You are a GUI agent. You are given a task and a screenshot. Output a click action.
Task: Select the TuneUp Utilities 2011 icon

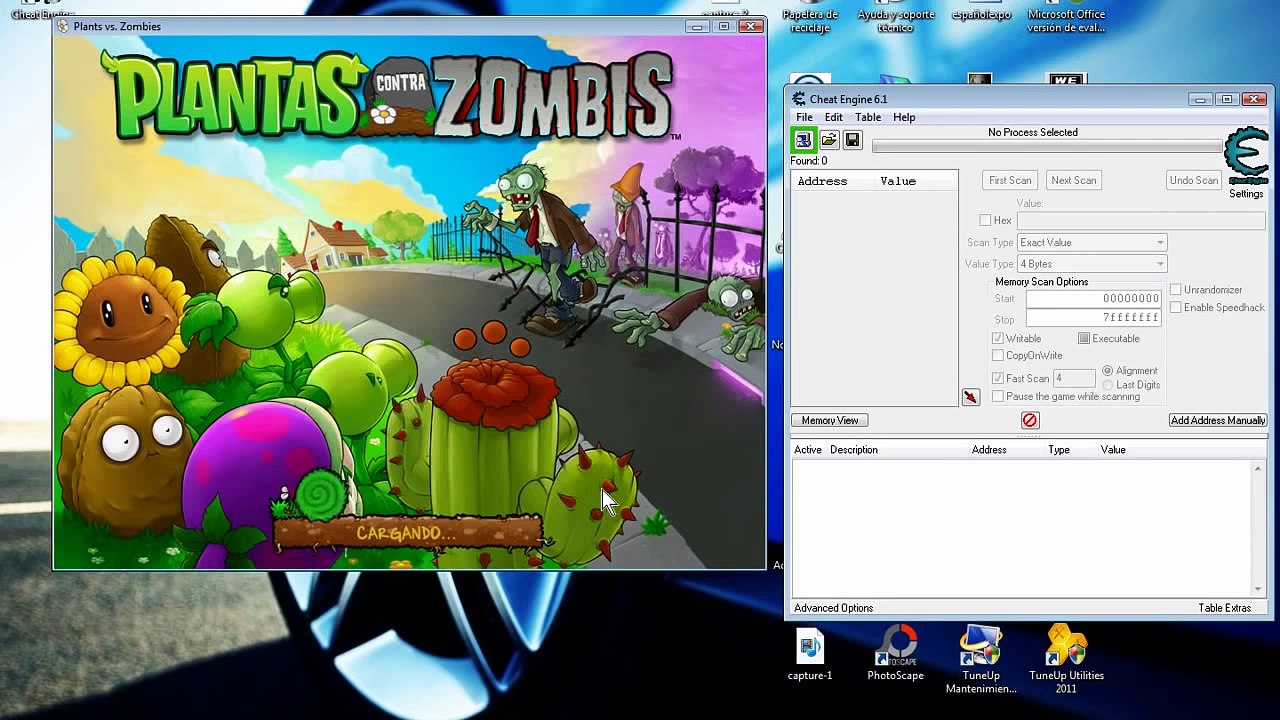coord(1066,660)
